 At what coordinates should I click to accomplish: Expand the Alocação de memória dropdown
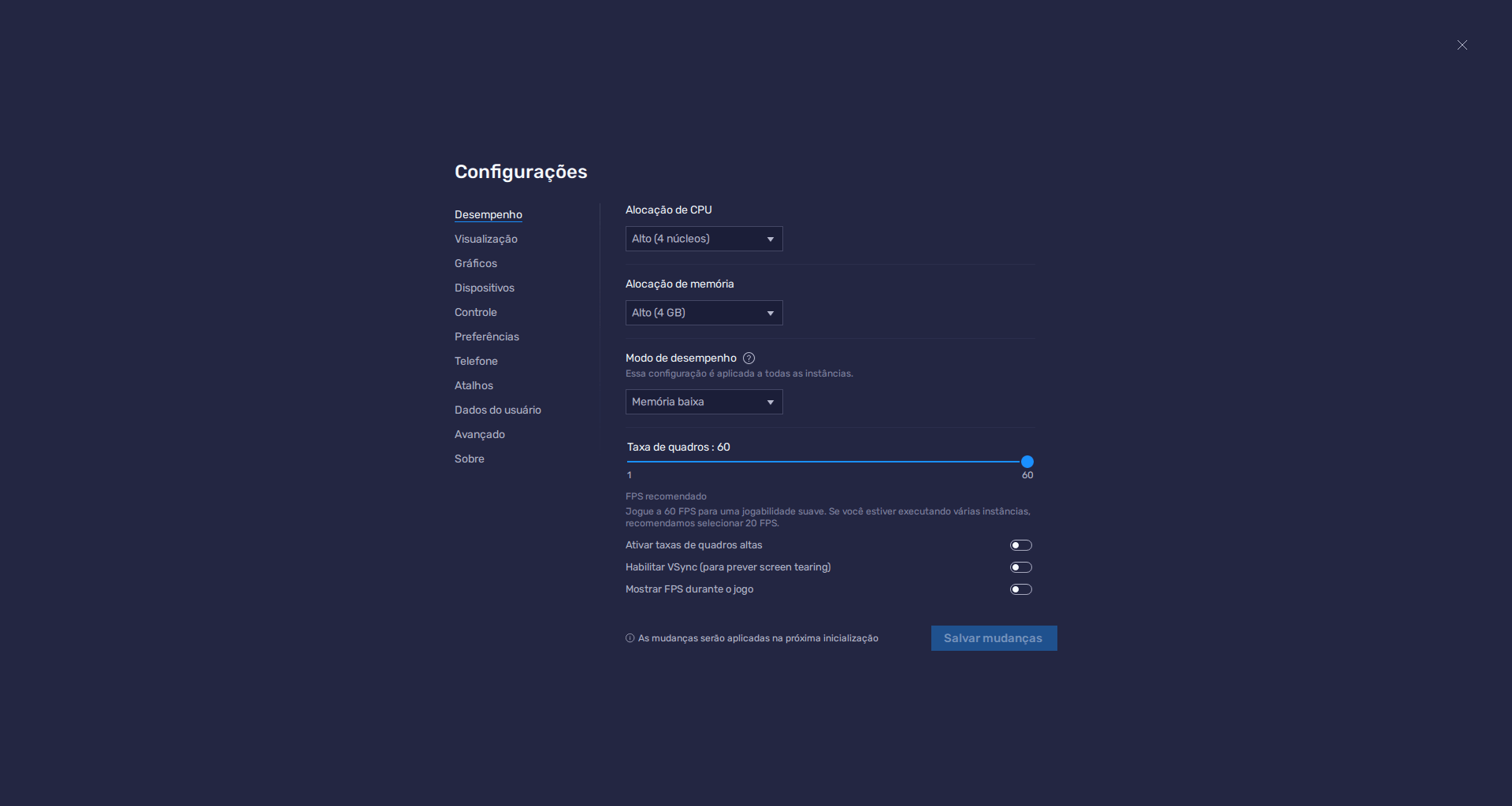(x=704, y=313)
